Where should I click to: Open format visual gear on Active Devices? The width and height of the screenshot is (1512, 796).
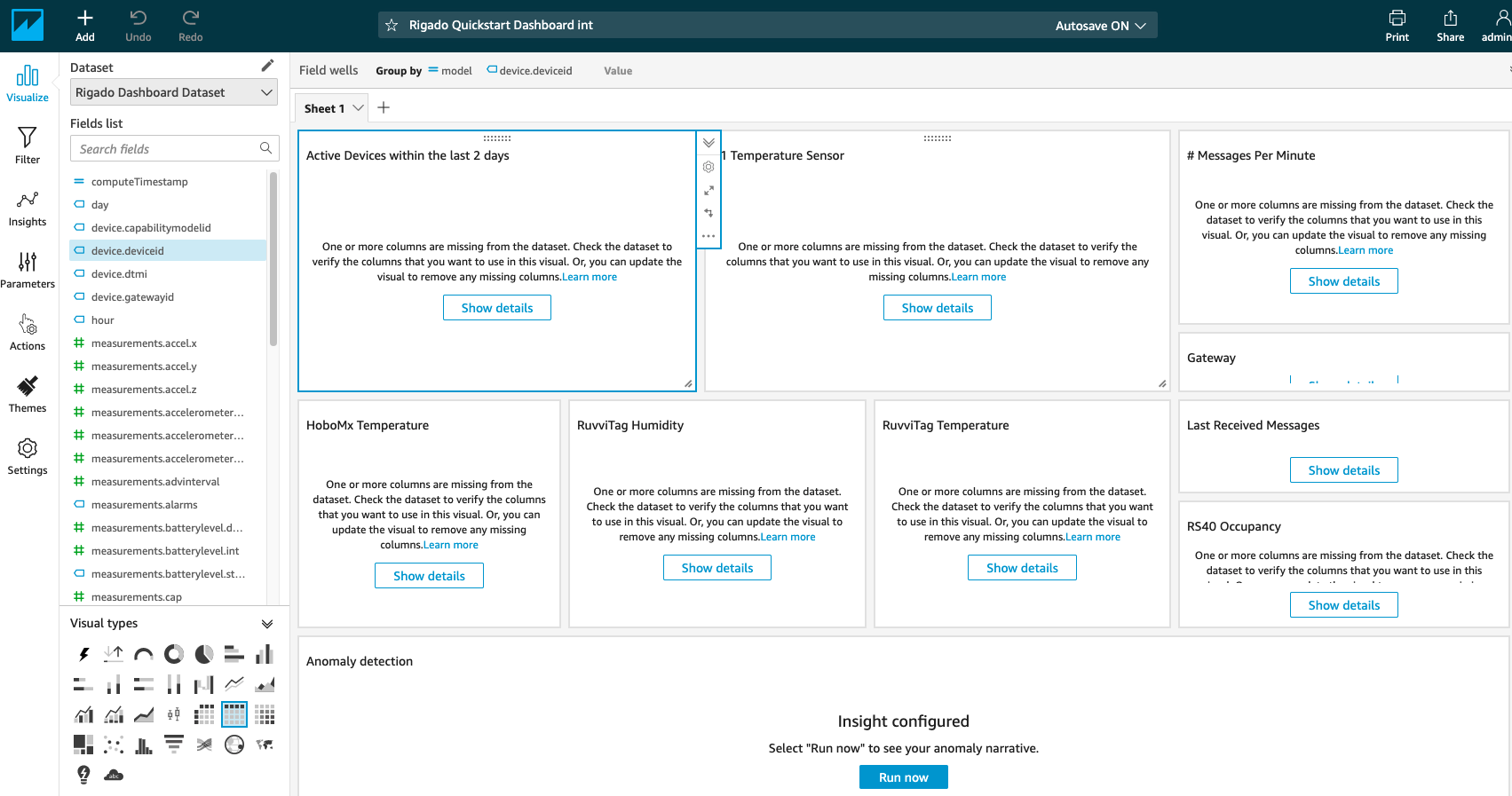point(709,167)
